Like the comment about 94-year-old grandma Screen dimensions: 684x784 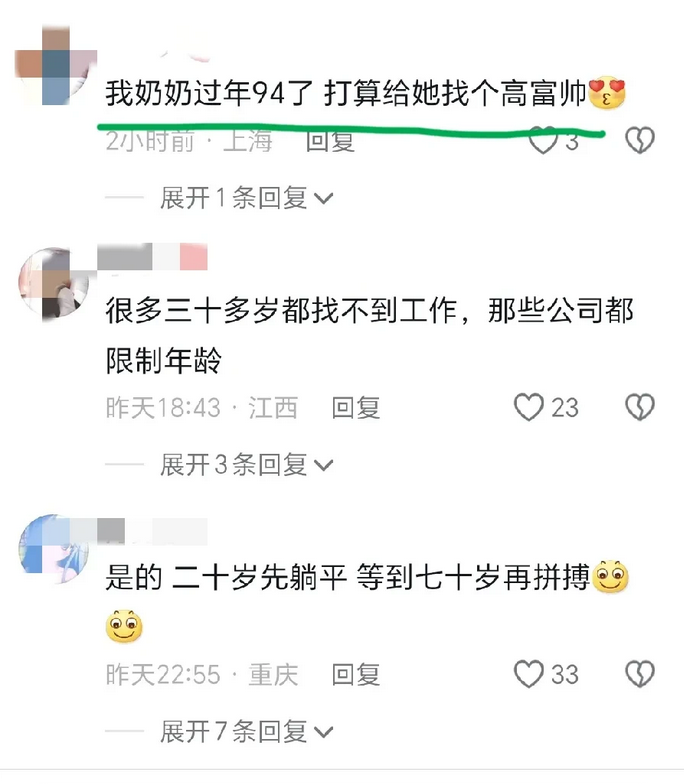click(543, 140)
